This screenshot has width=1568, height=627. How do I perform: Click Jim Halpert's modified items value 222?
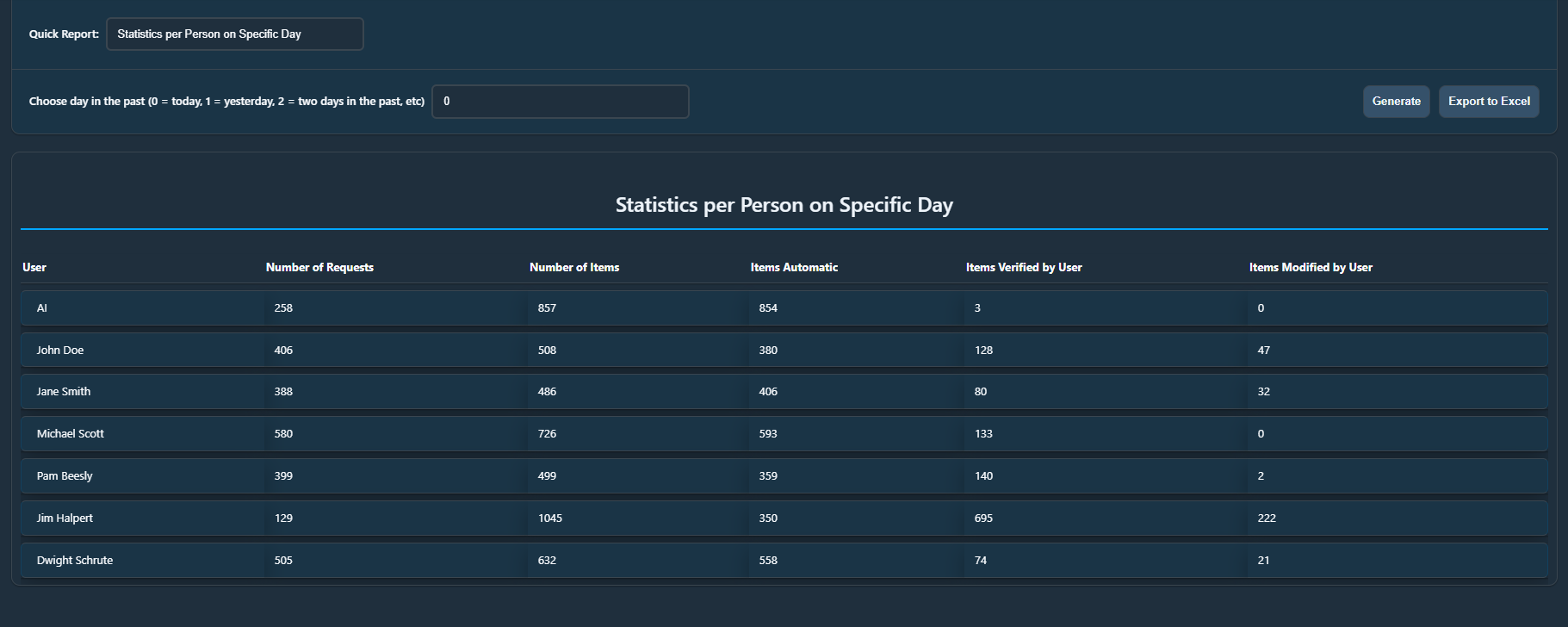[1267, 518]
